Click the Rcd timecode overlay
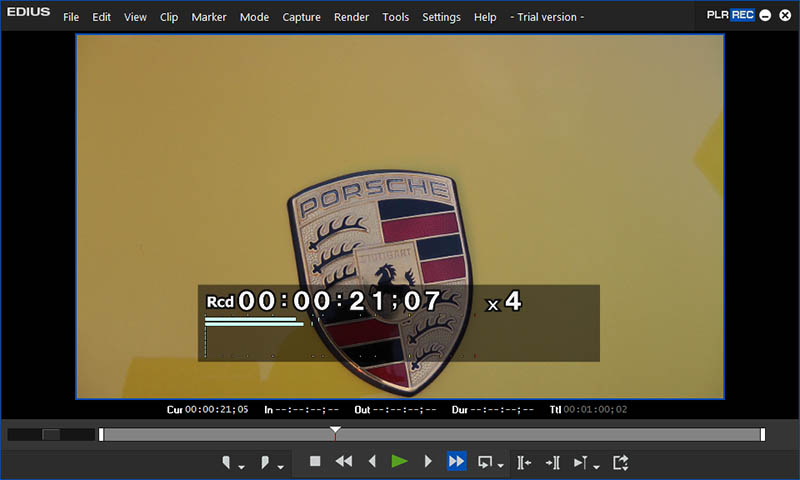 [322, 300]
